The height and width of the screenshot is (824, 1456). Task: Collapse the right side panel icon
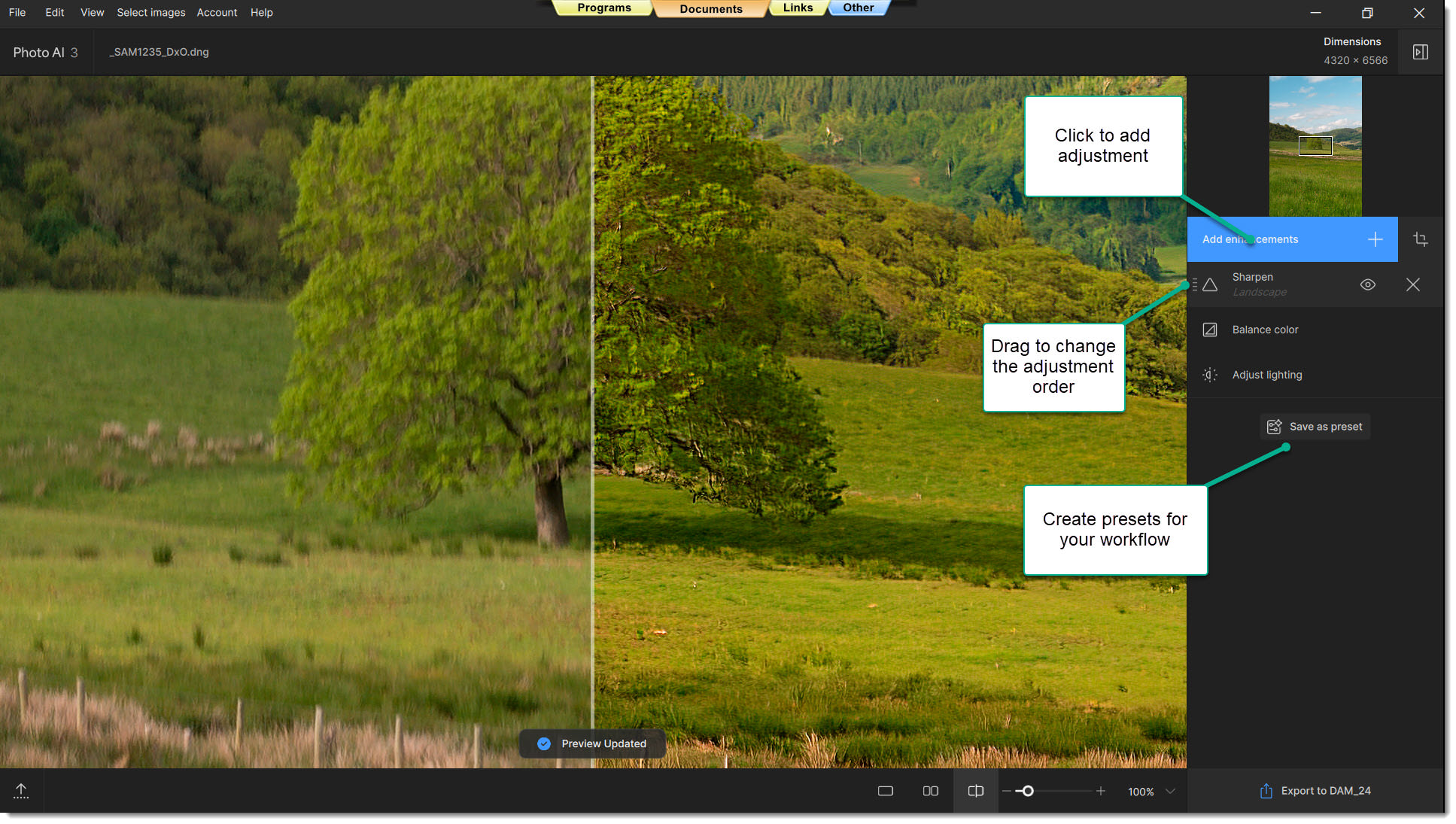point(1420,52)
